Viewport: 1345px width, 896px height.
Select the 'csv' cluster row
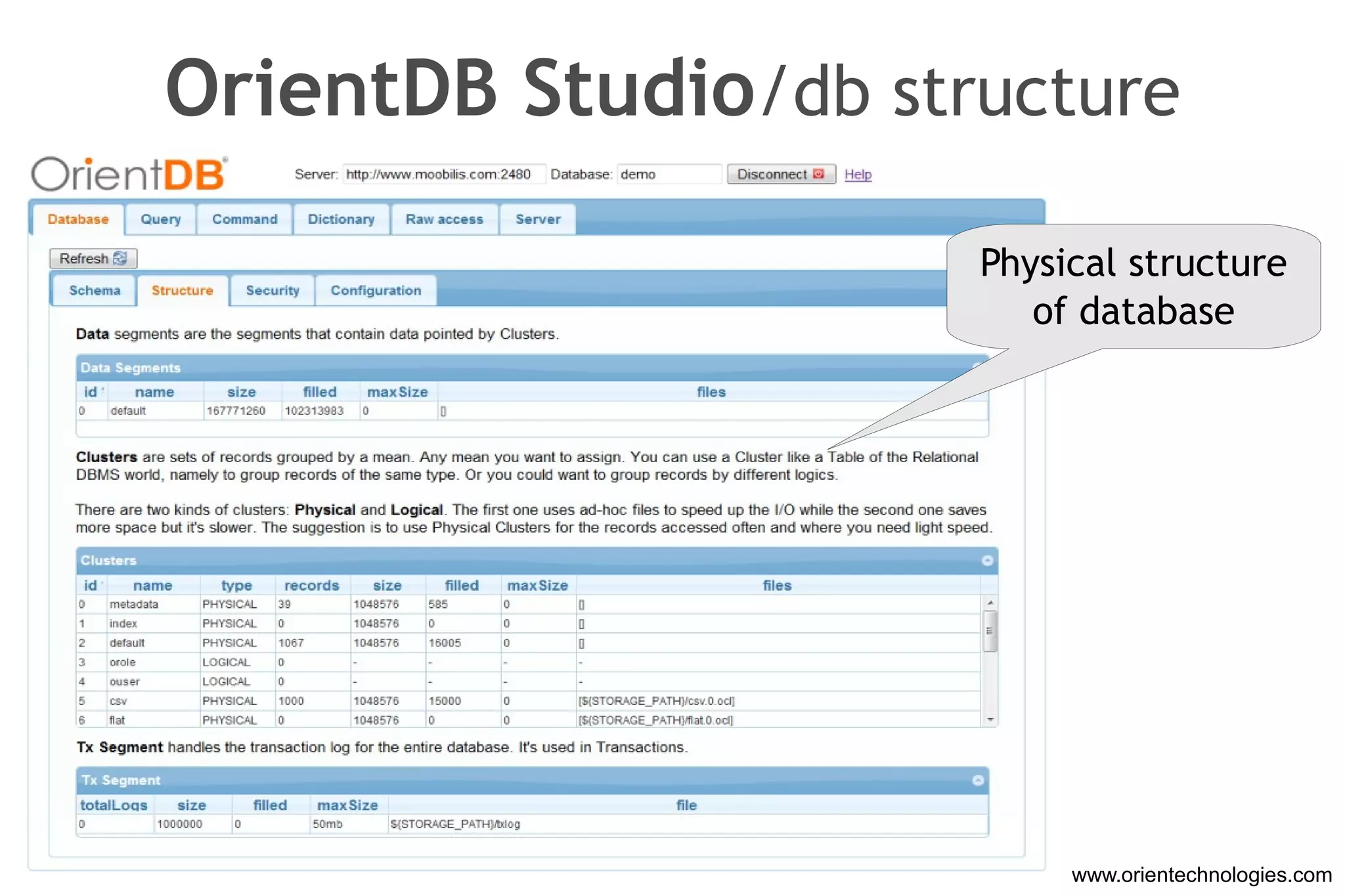pyautogui.click(x=529, y=701)
